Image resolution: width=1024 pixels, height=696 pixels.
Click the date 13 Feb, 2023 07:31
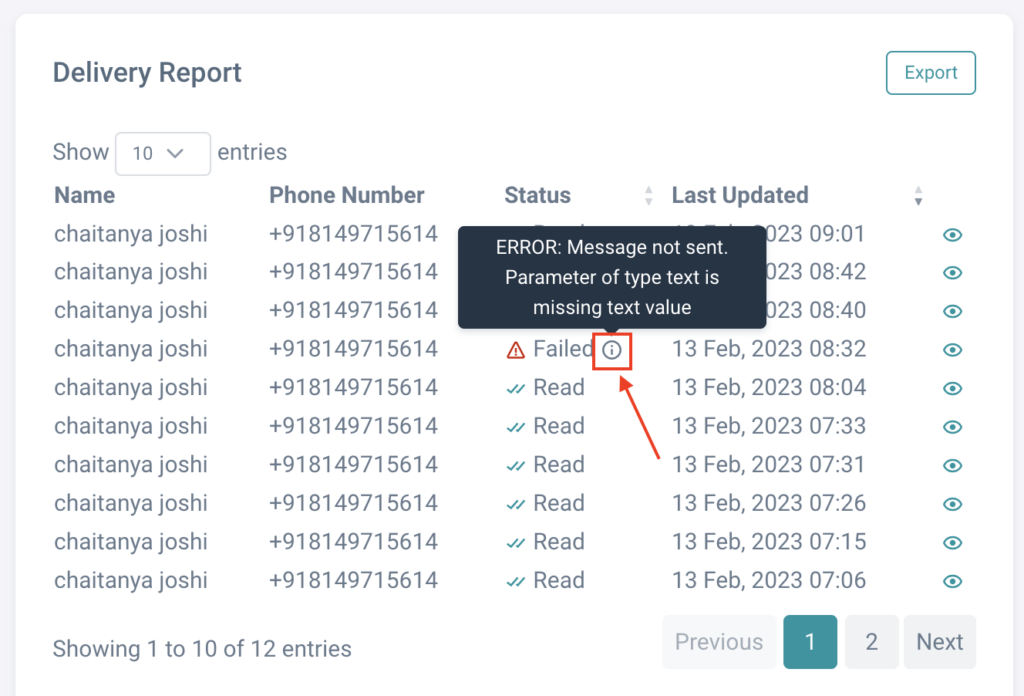[769, 464]
